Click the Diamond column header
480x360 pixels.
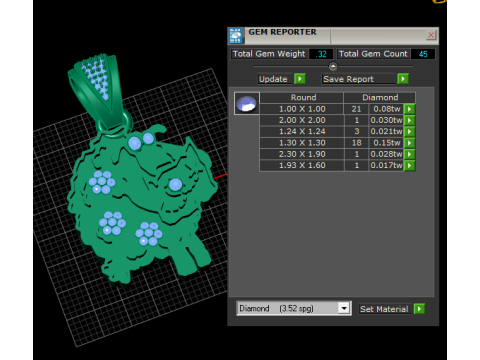point(380,97)
